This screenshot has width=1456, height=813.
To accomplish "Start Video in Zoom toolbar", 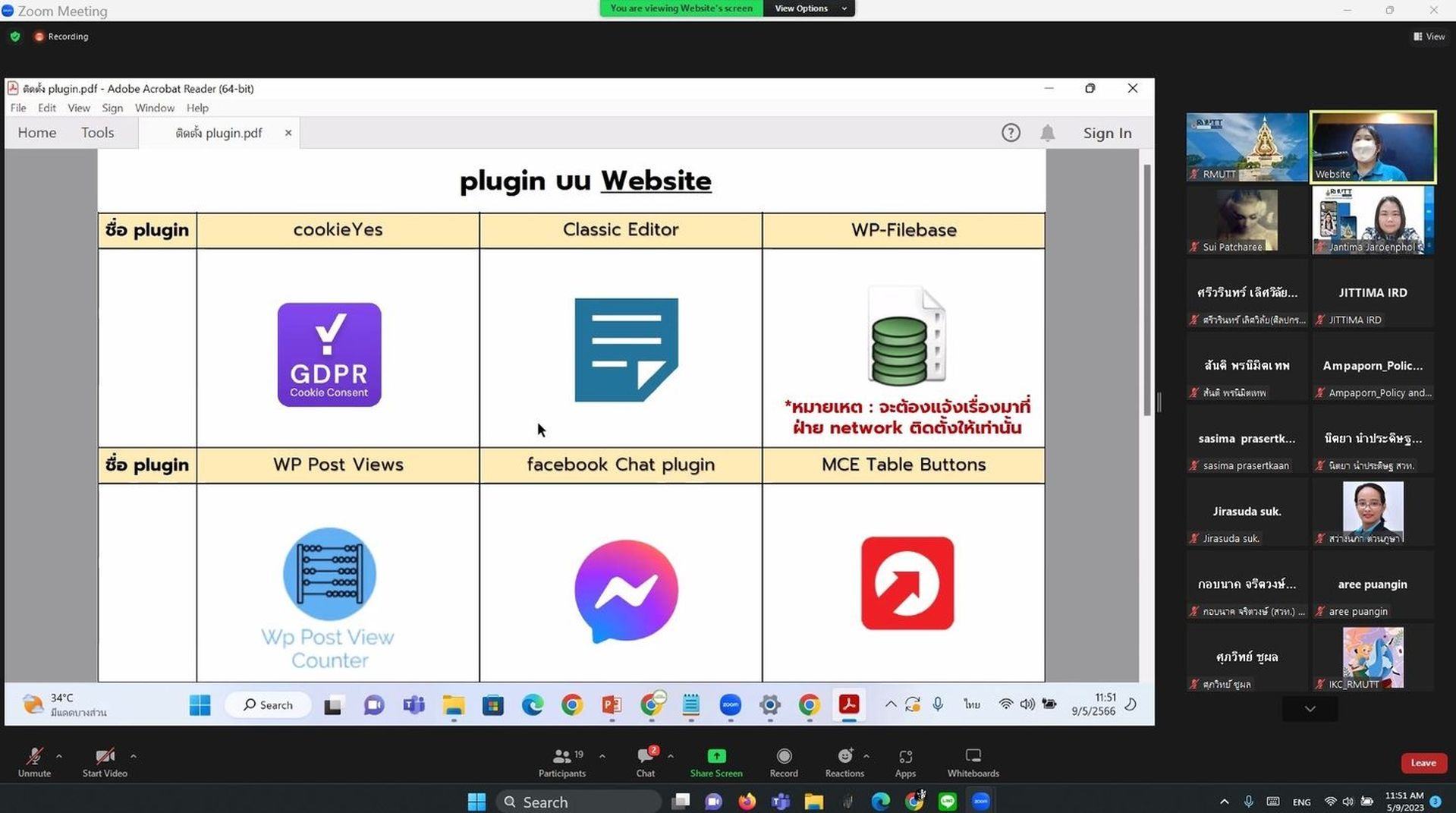I will (x=105, y=761).
